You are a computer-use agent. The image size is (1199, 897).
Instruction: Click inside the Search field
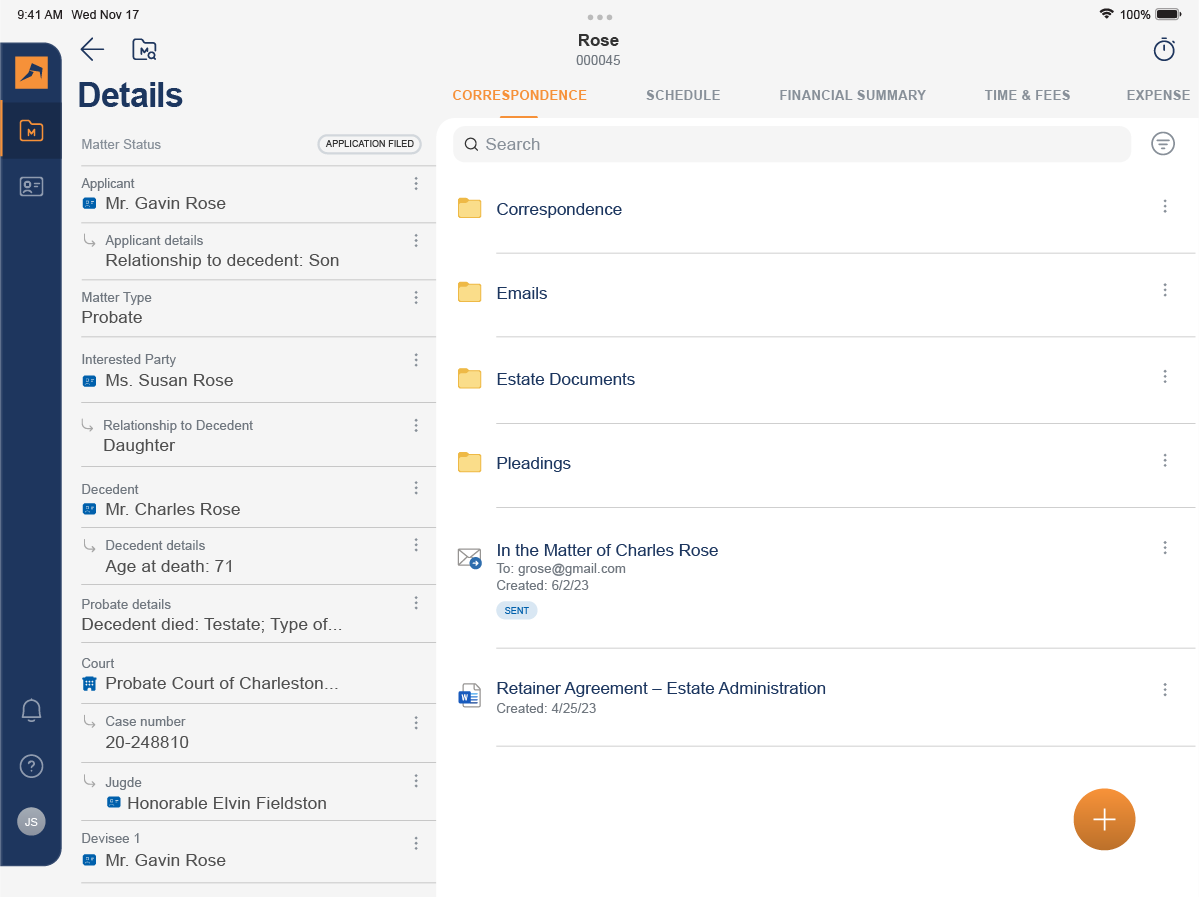point(792,144)
